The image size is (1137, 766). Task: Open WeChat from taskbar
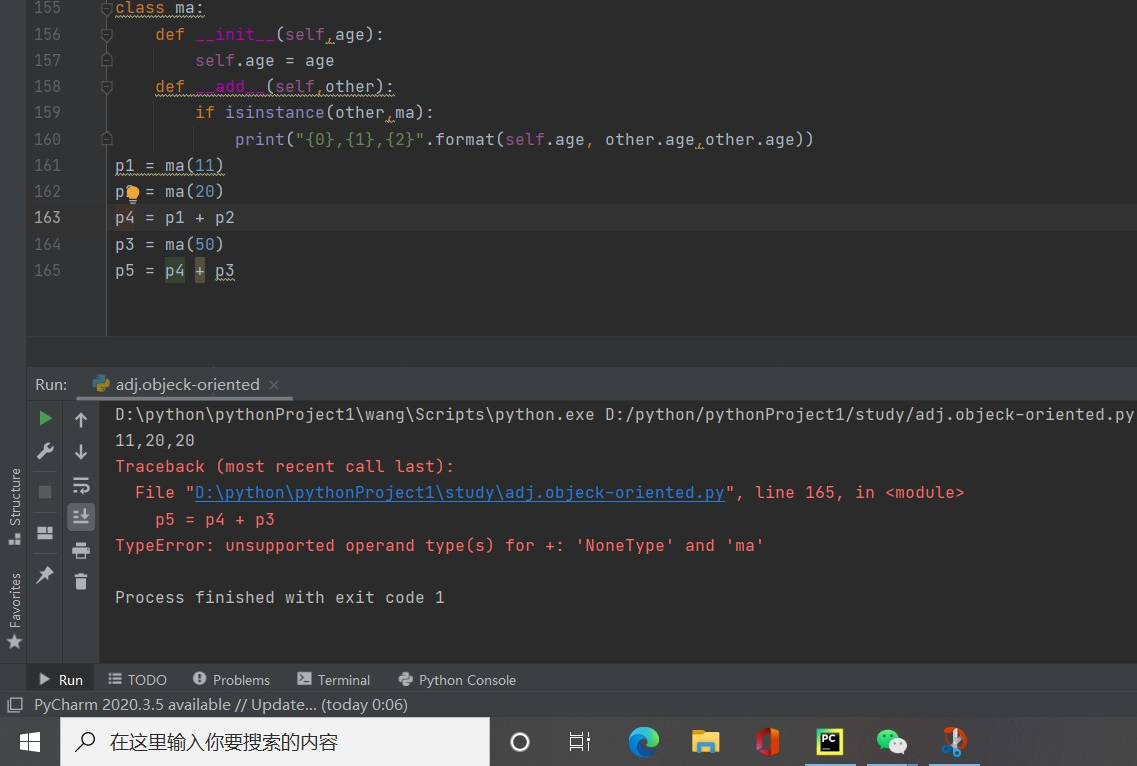892,741
